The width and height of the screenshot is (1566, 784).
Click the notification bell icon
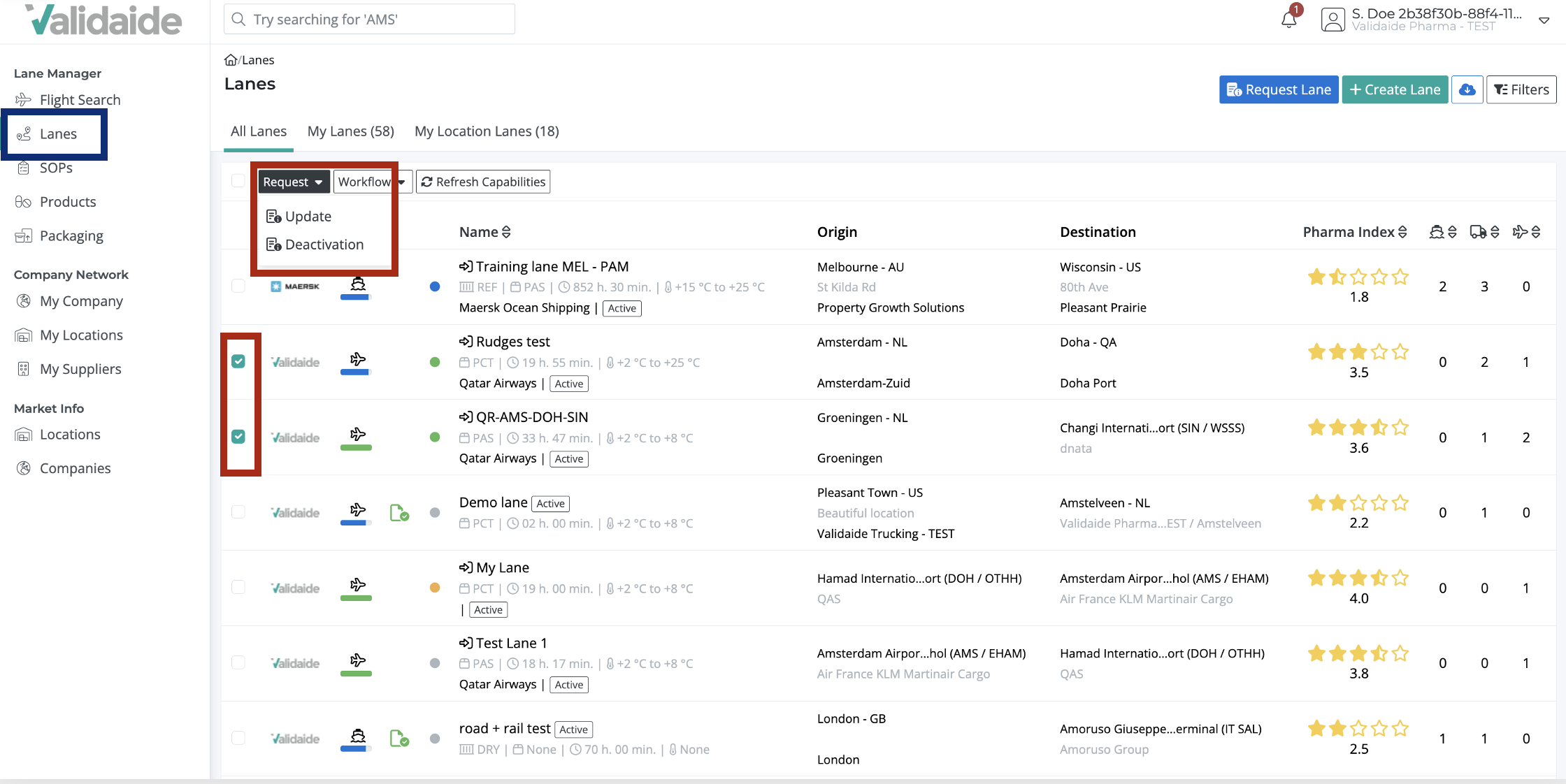pos(1288,20)
